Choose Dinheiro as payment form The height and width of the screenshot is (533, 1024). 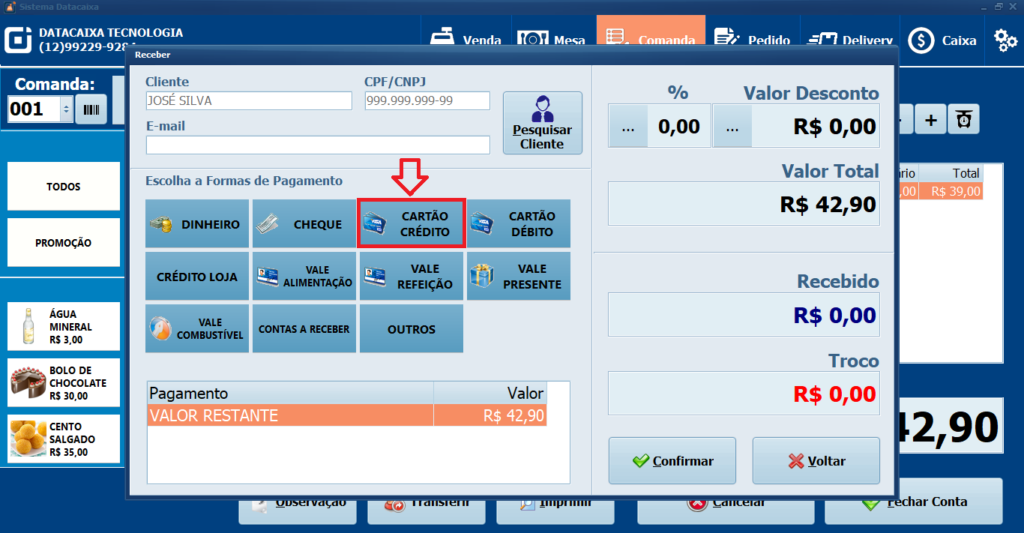197,224
